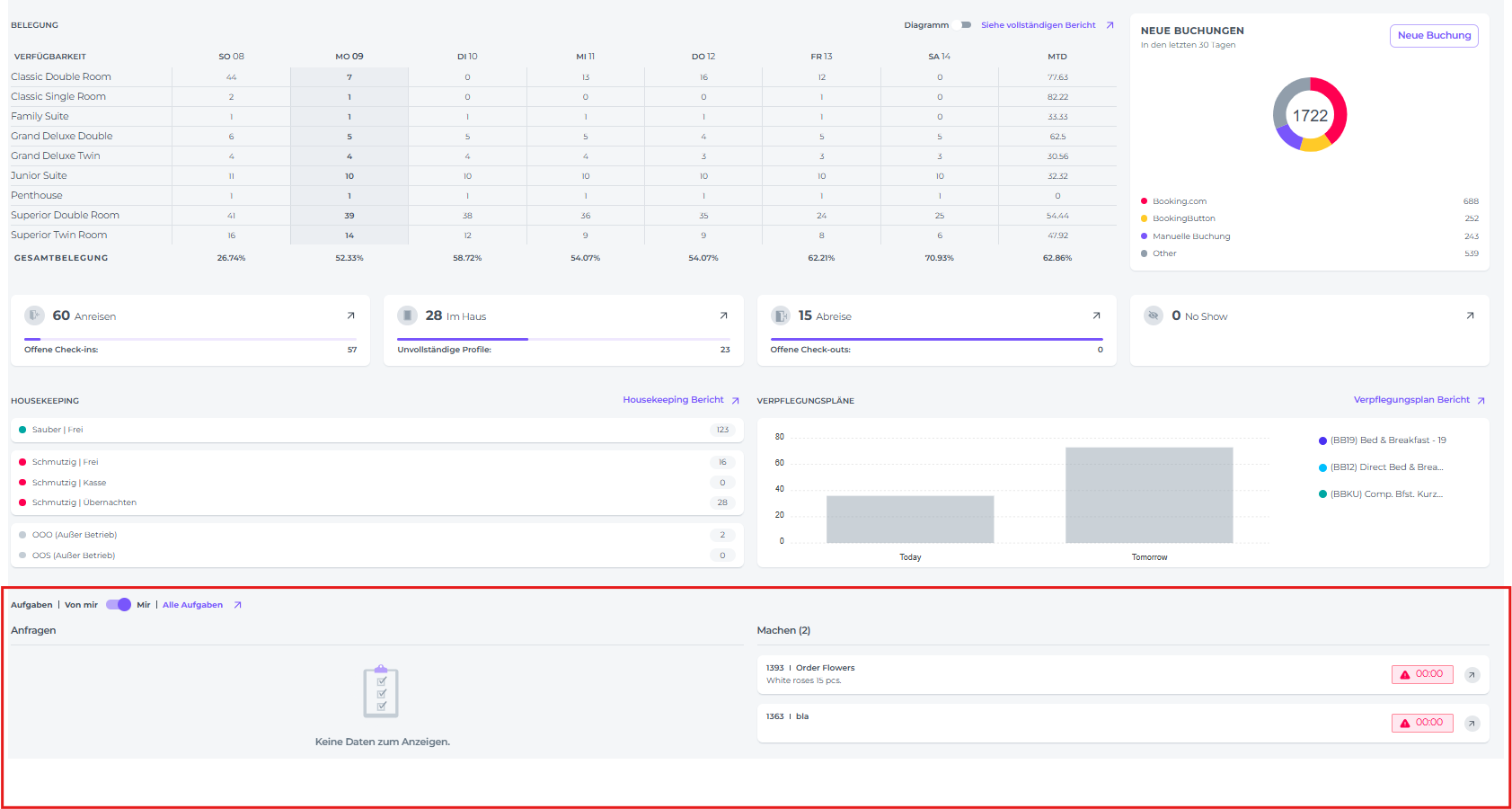Open the Im Haus card arrow icon
The image size is (1512, 809).
pyautogui.click(x=723, y=316)
